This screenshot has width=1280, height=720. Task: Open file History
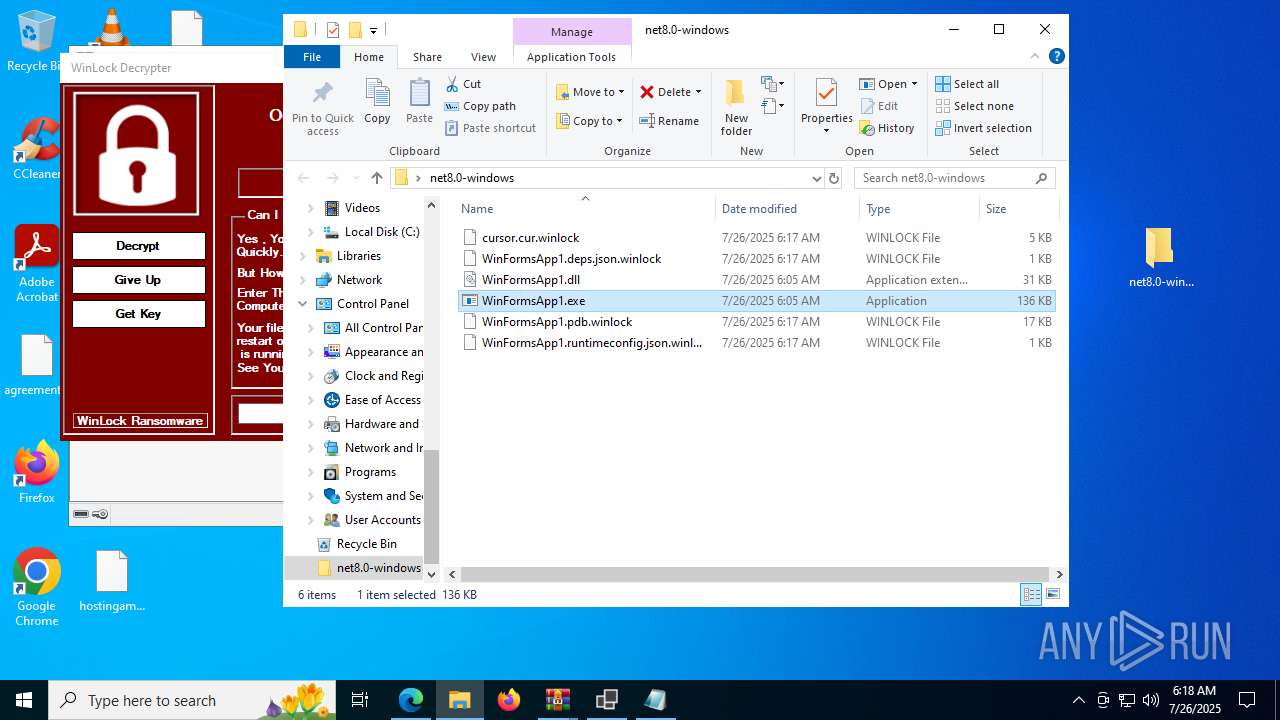pyautogui.click(x=887, y=128)
